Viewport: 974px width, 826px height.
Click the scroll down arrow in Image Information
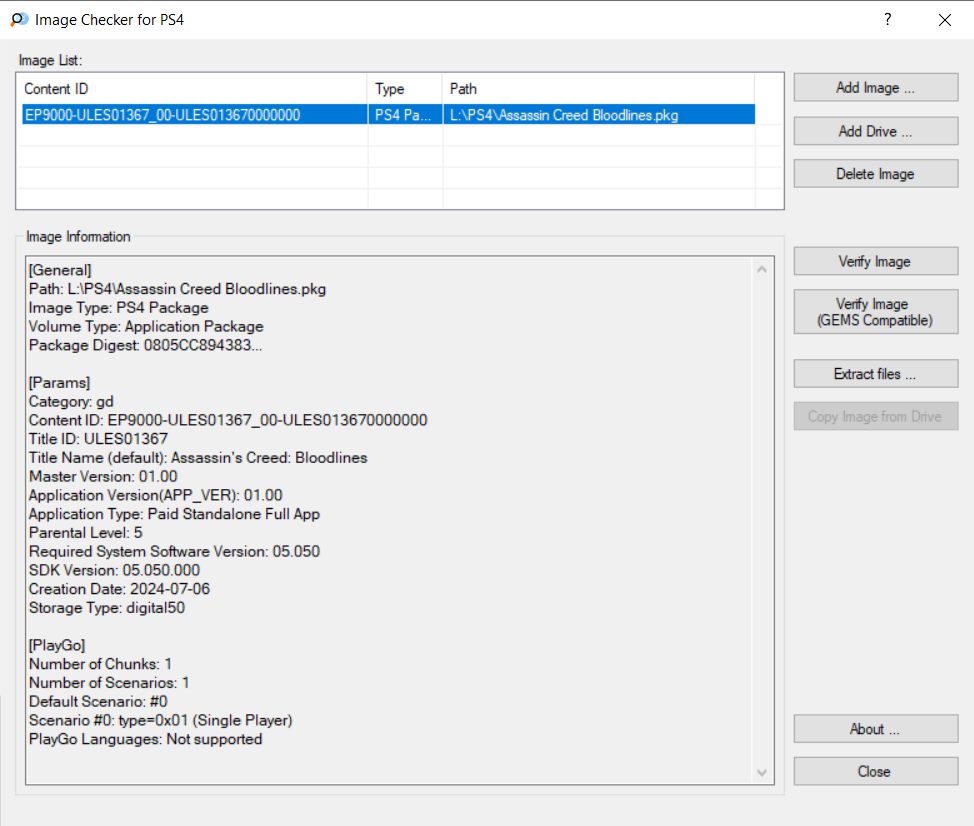point(762,773)
